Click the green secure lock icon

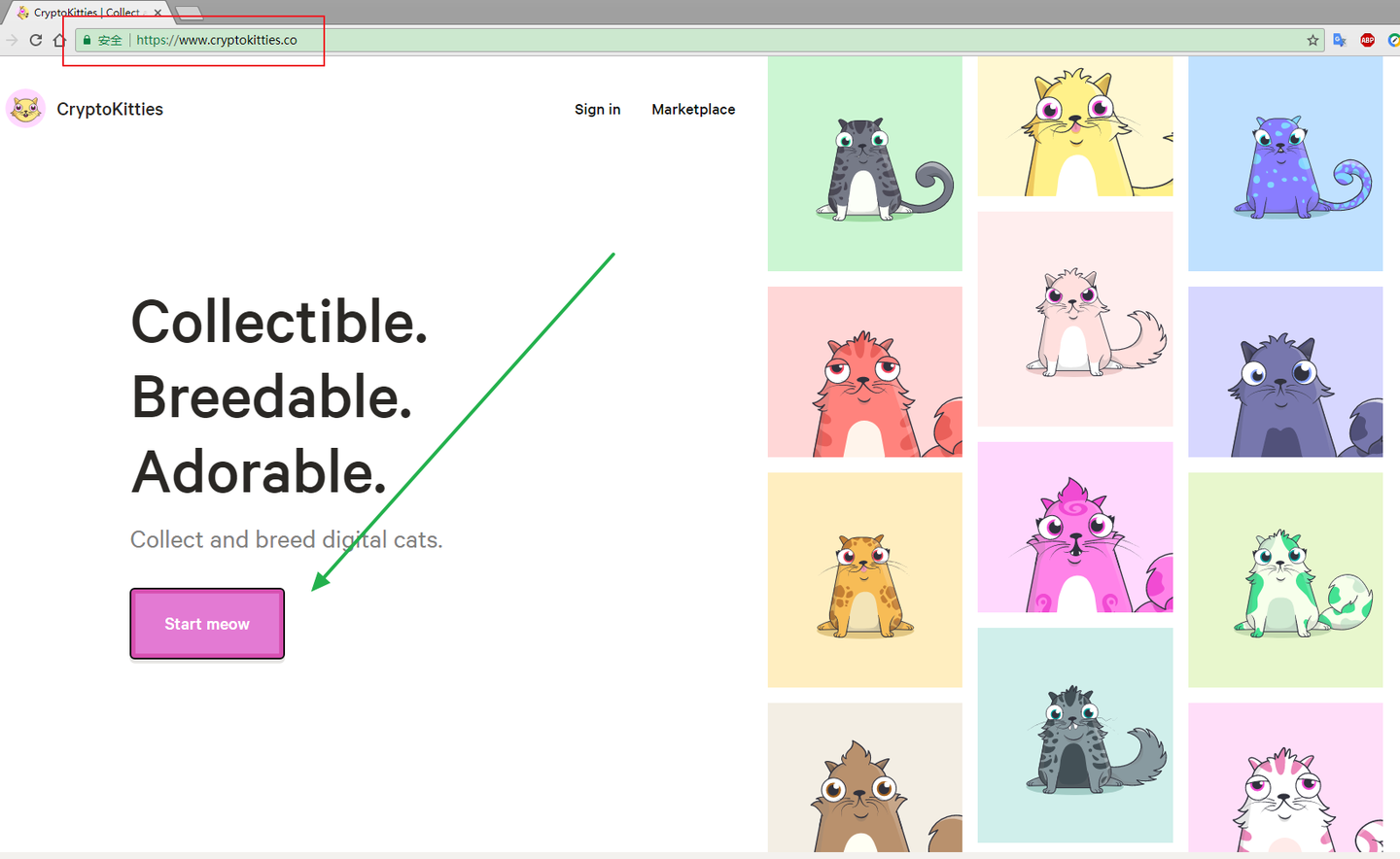click(87, 40)
